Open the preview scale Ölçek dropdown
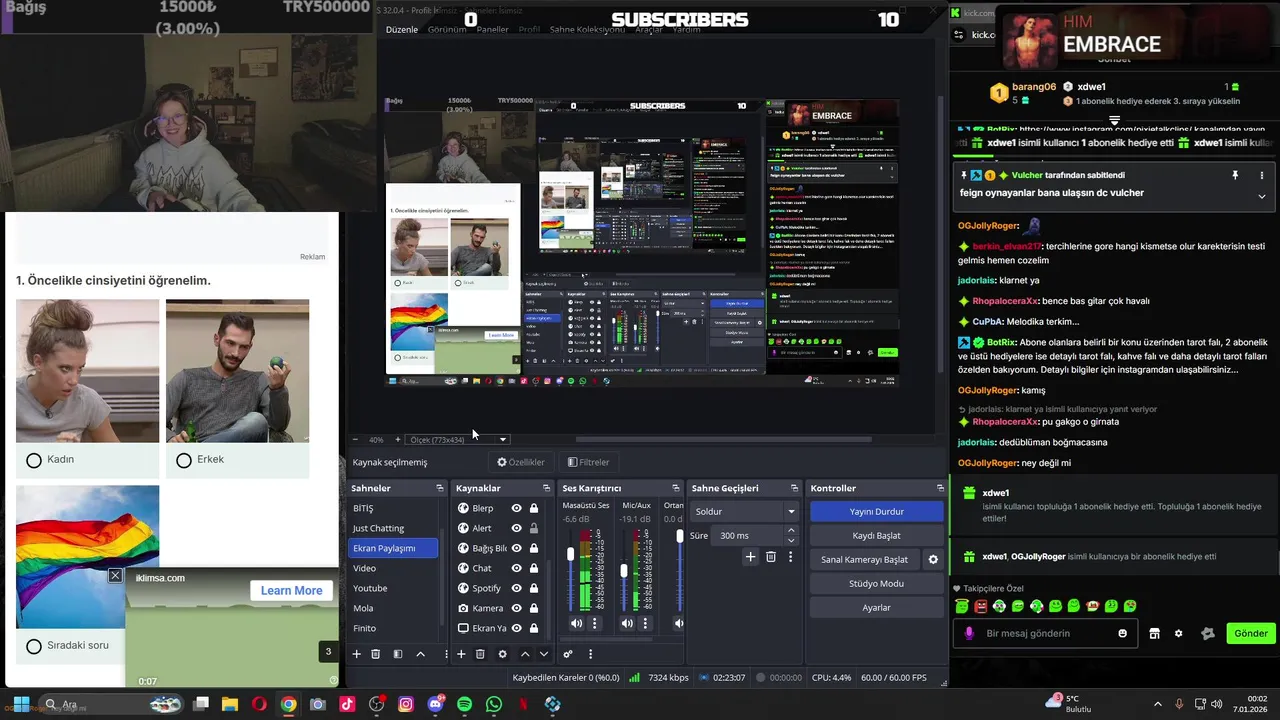This screenshot has width=1280, height=720. [457, 439]
